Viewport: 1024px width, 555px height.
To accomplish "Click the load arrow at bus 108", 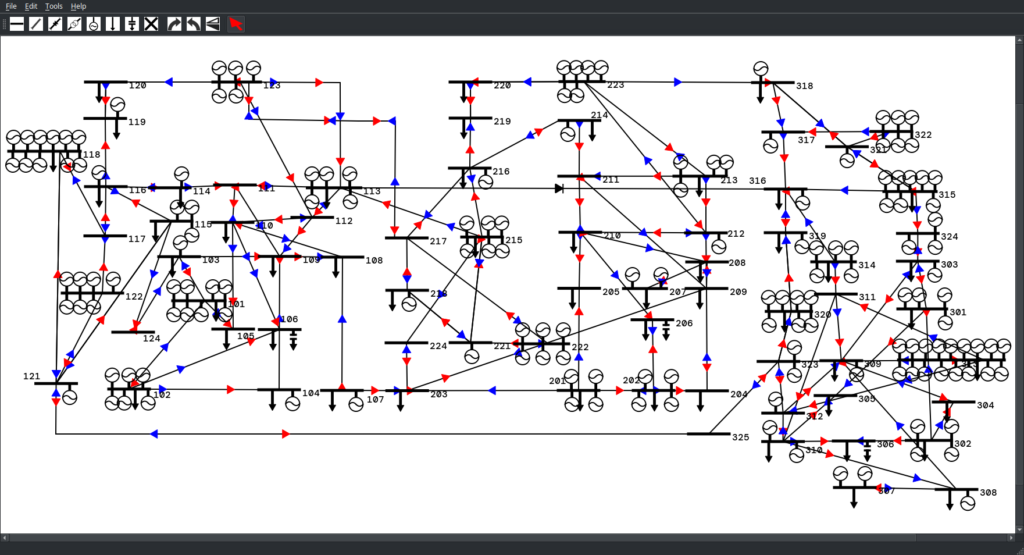I will pos(336,268).
